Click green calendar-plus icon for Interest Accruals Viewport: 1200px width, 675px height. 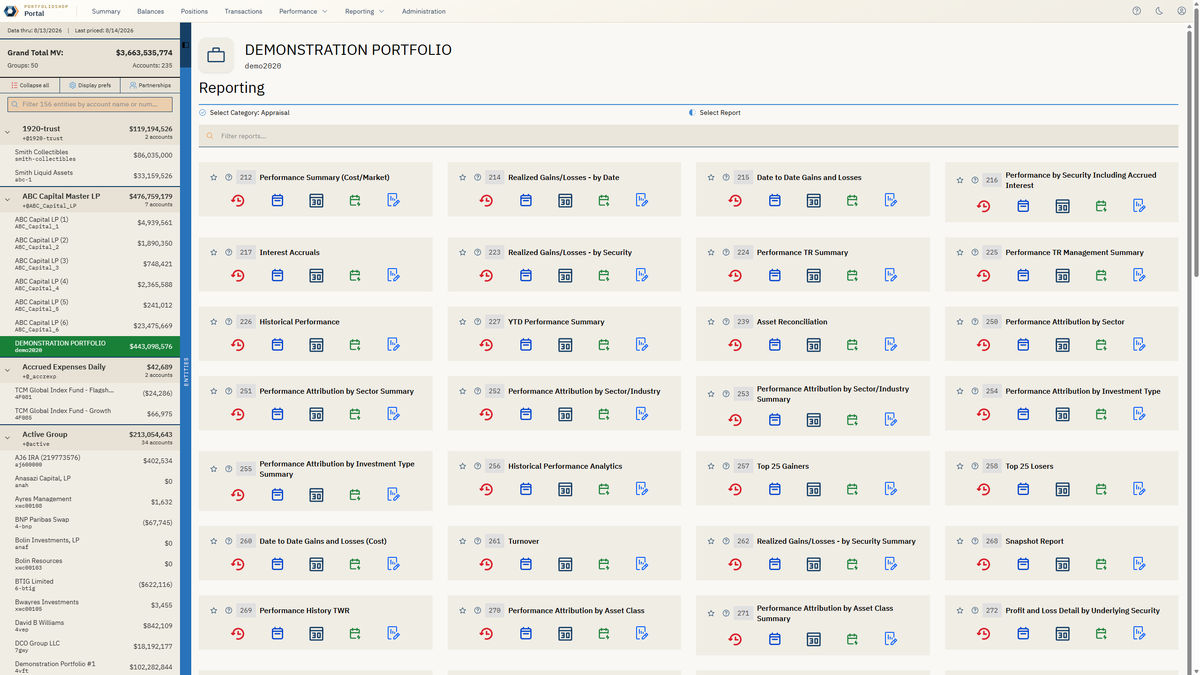[355, 276]
